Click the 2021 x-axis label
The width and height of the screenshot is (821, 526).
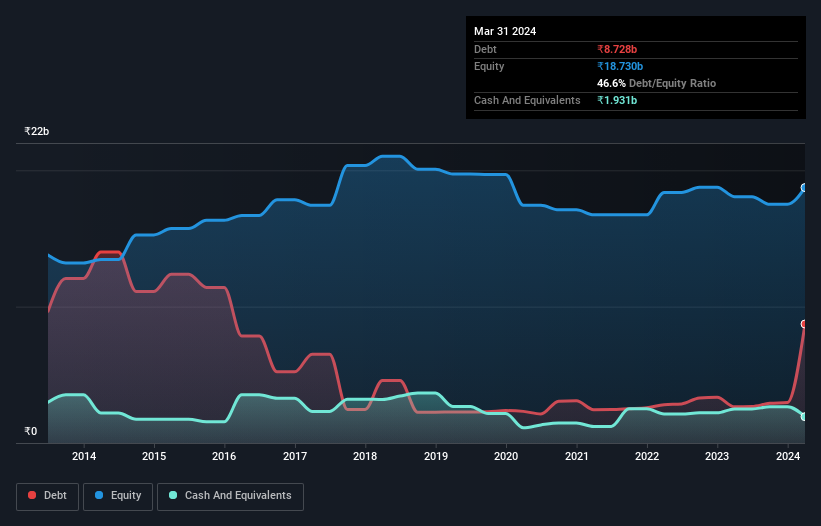point(576,456)
